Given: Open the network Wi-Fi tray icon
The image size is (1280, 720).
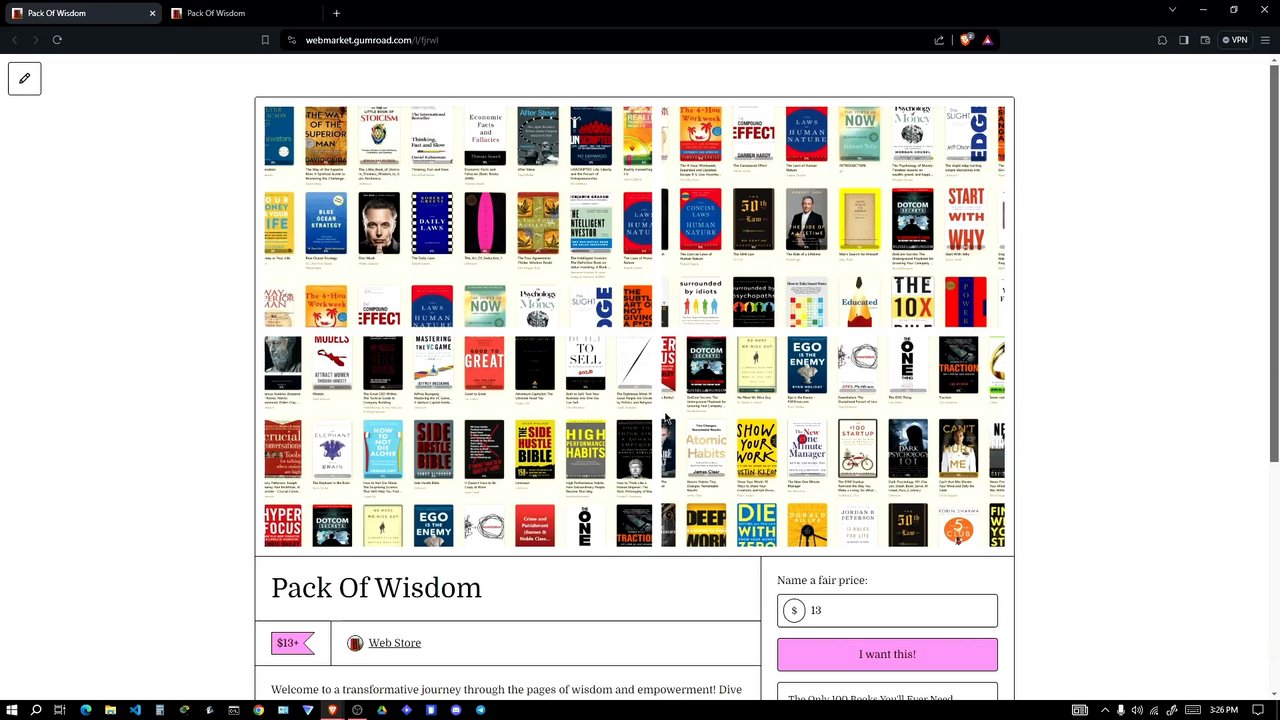Looking at the screenshot, I should pyautogui.click(x=1154, y=710).
